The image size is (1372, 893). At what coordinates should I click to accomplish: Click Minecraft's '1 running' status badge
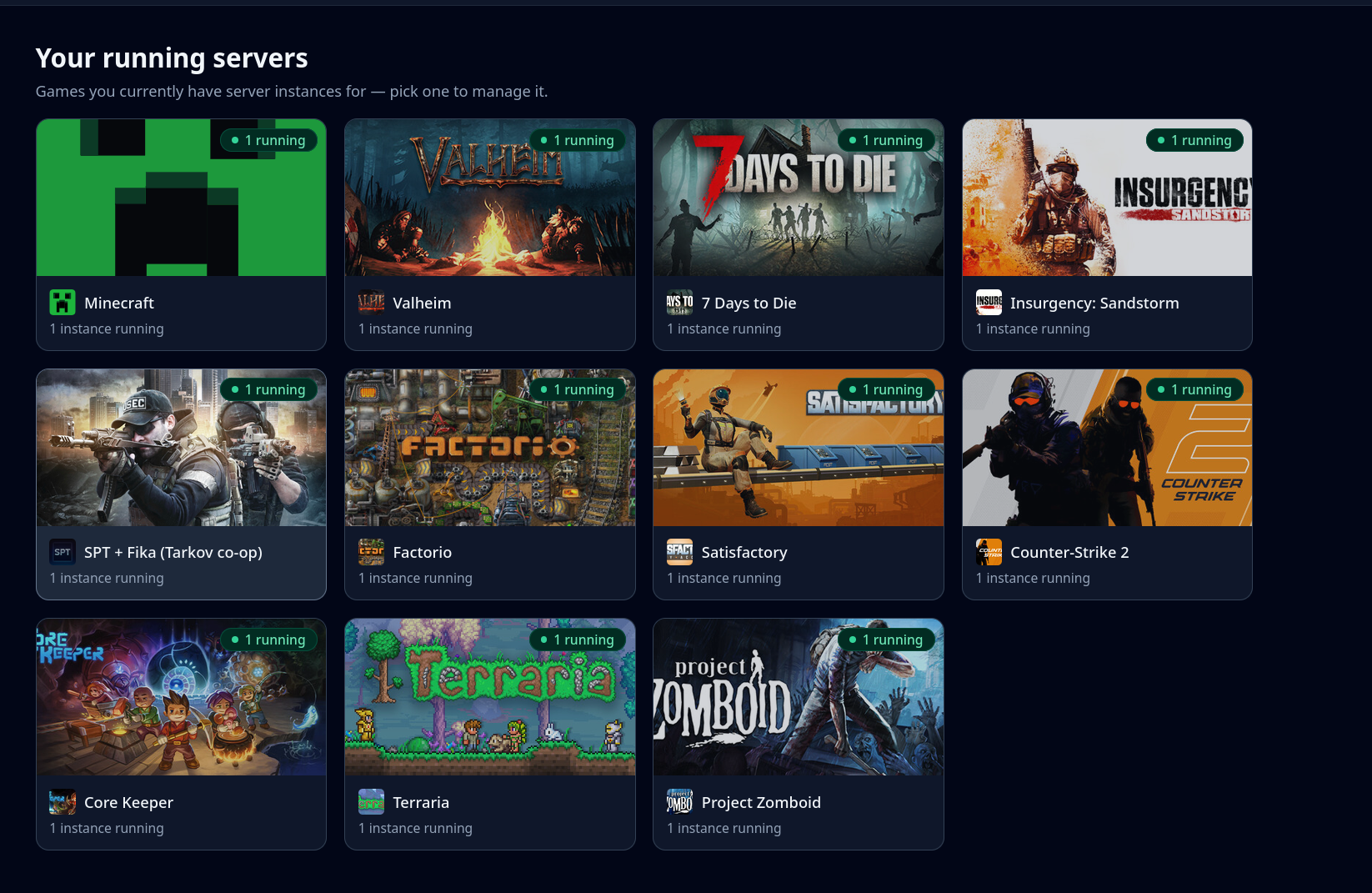click(x=268, y=140)
